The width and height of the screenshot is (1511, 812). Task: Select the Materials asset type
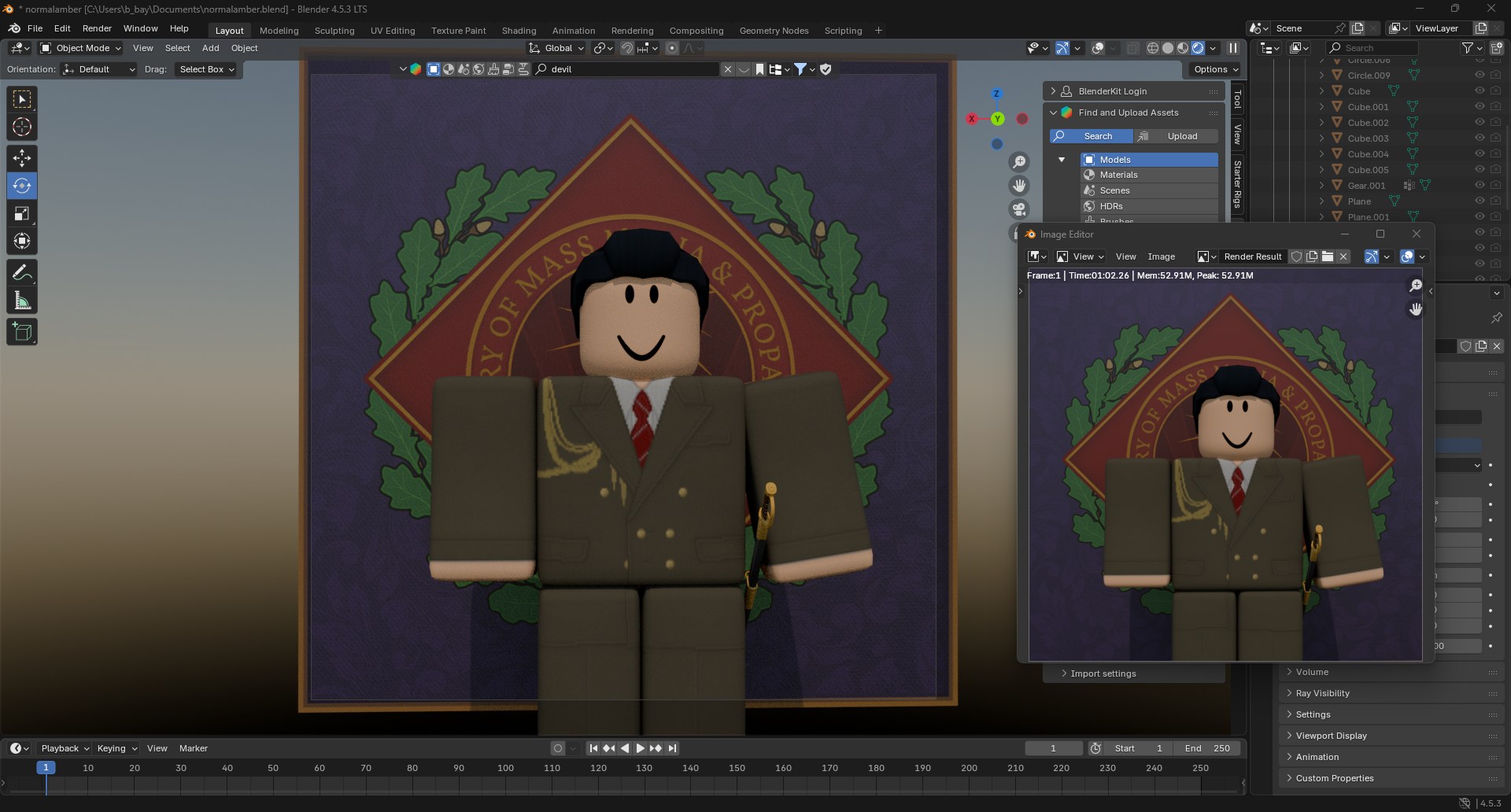pos(1118,175)
